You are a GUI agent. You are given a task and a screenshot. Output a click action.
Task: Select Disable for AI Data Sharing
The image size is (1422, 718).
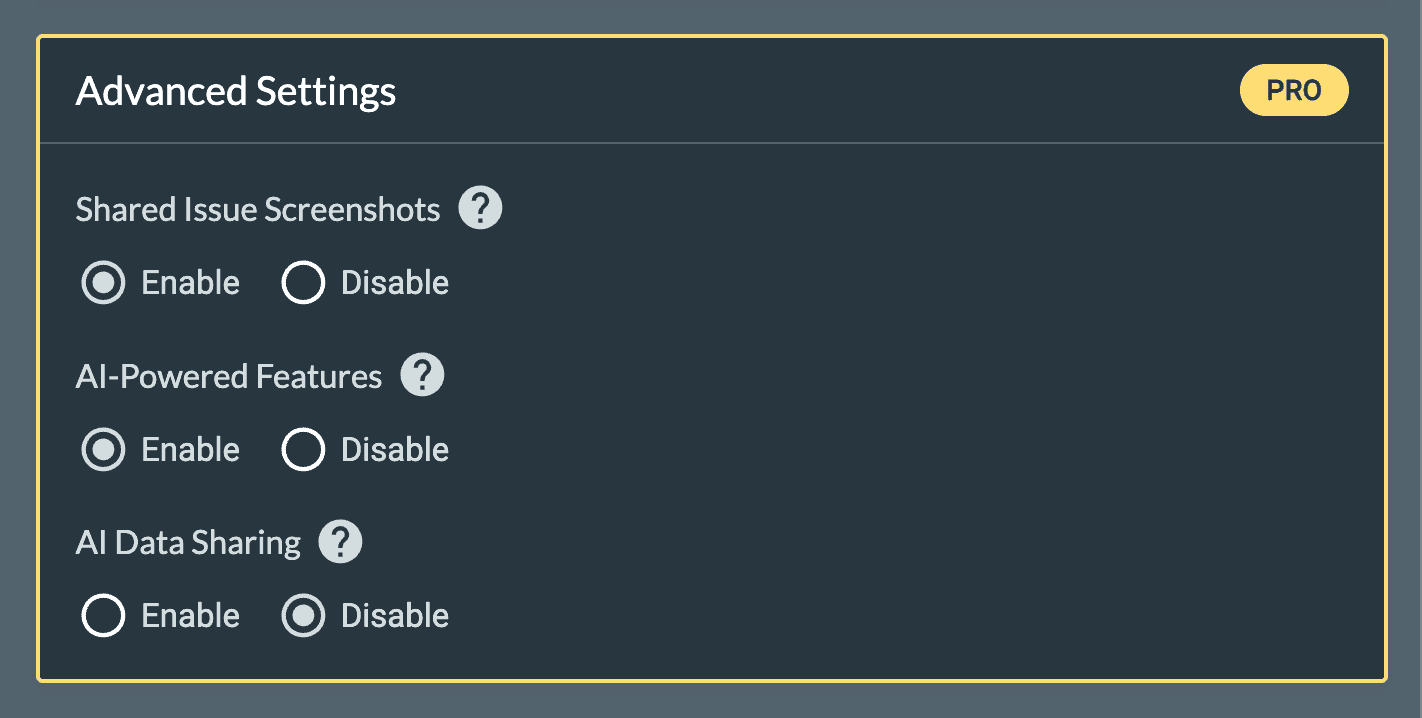303,615
